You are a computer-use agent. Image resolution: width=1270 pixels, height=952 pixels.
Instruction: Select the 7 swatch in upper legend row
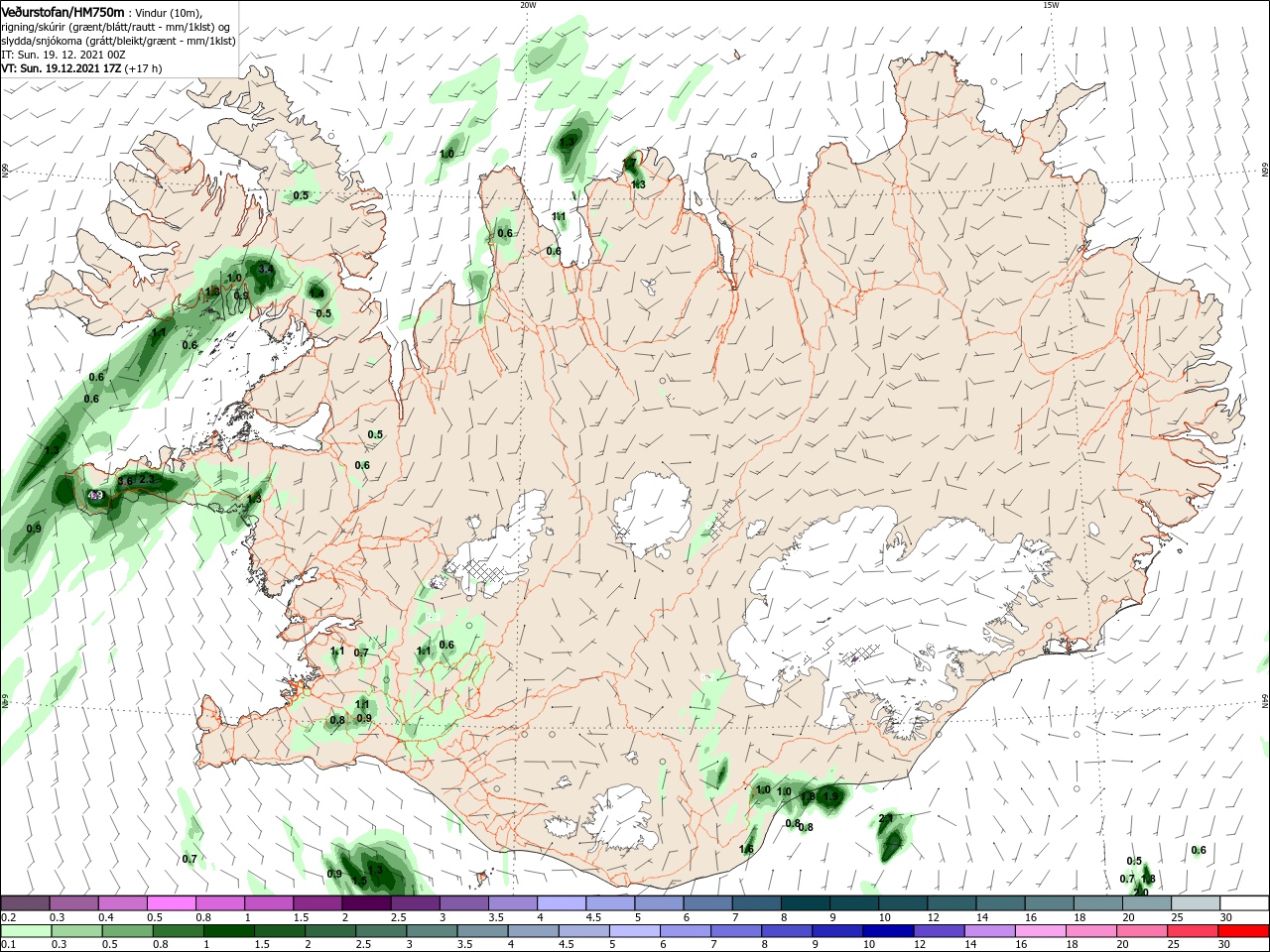[755, 903]
